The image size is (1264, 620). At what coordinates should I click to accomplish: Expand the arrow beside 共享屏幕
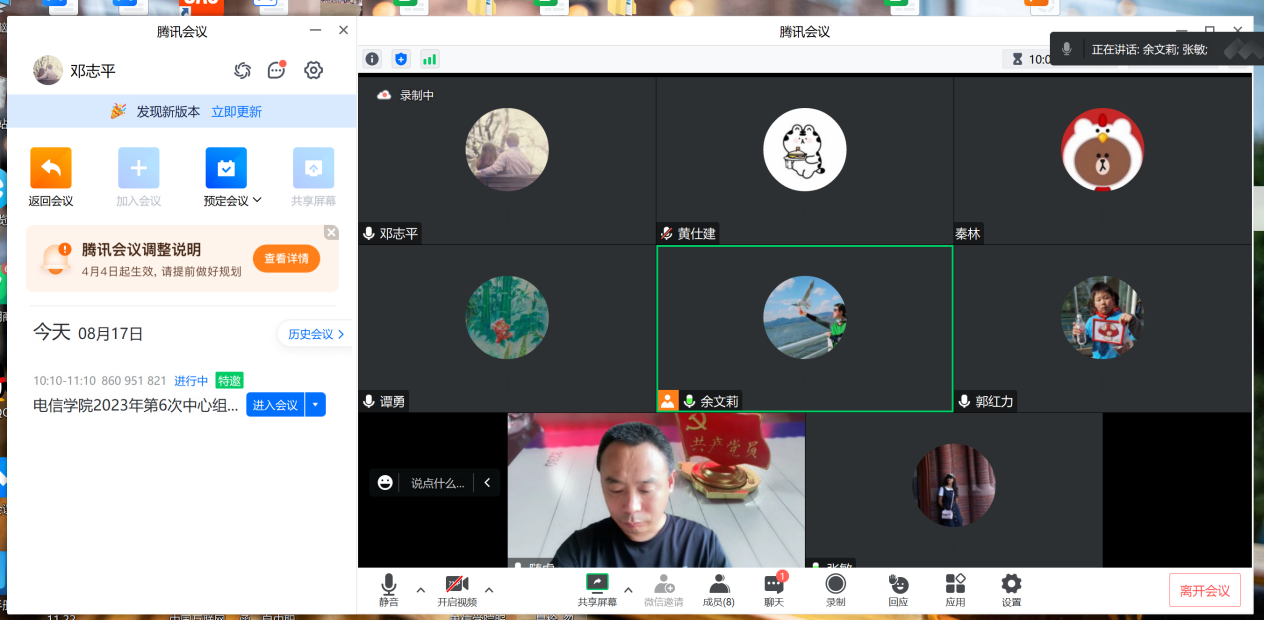click(x=628, y=589)
